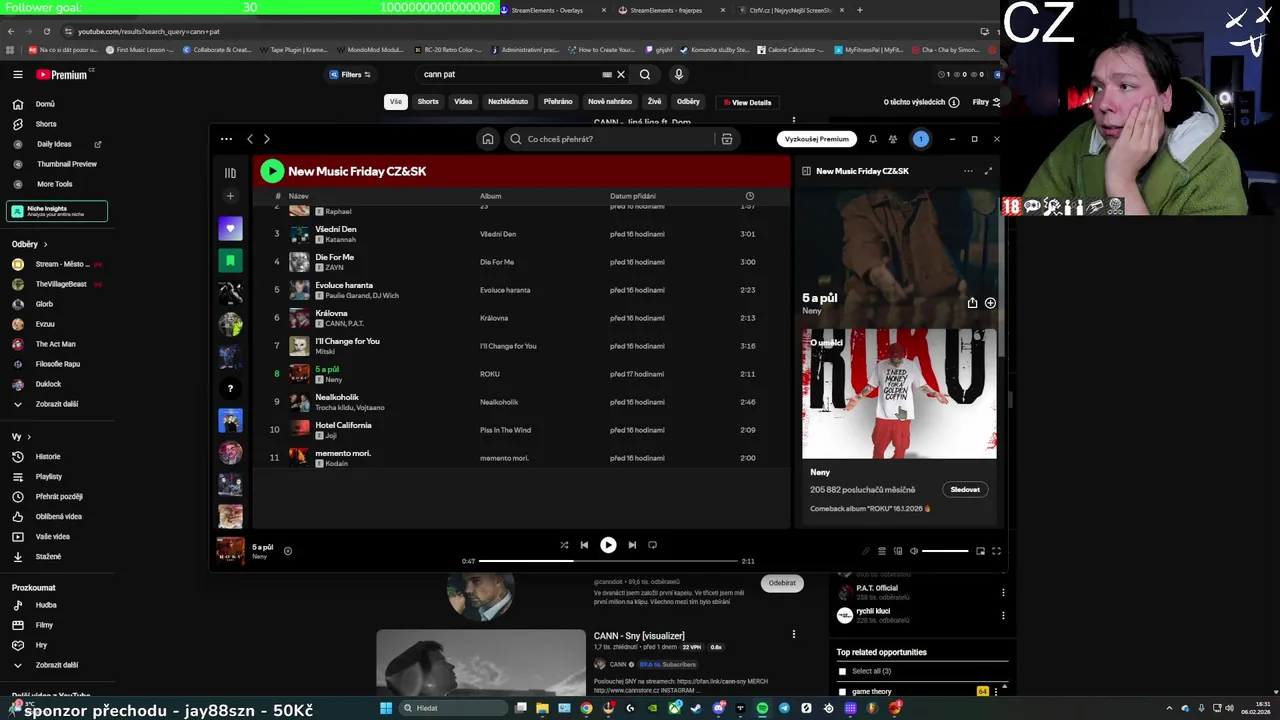Click the Spotify Home icon
Screen dimensions: 1280x720
487,139
